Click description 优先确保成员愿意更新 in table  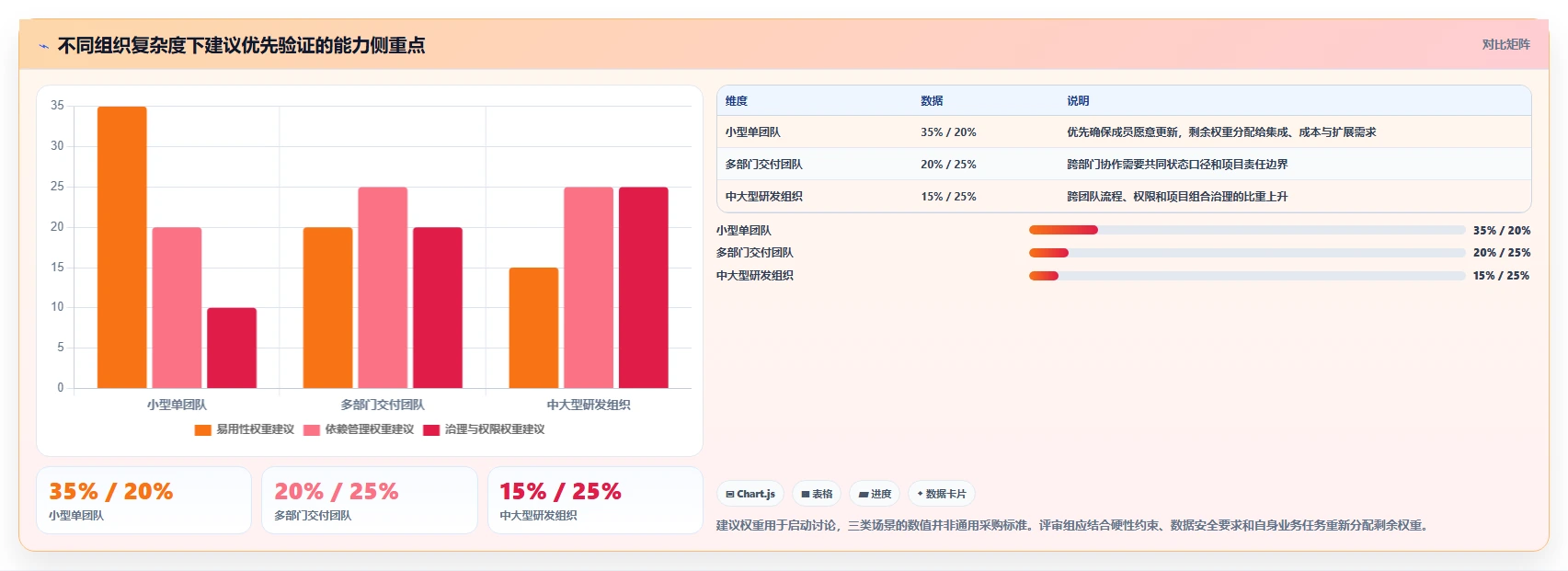click(1221, 132)
